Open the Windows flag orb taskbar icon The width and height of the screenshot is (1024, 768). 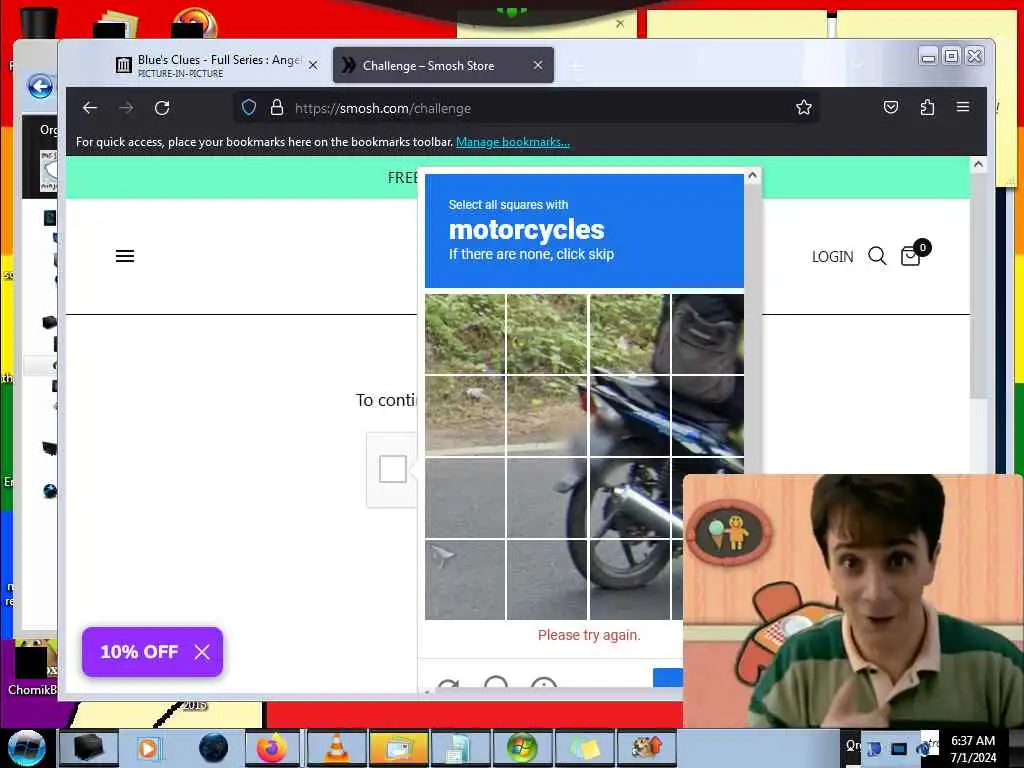click(520, 748)
